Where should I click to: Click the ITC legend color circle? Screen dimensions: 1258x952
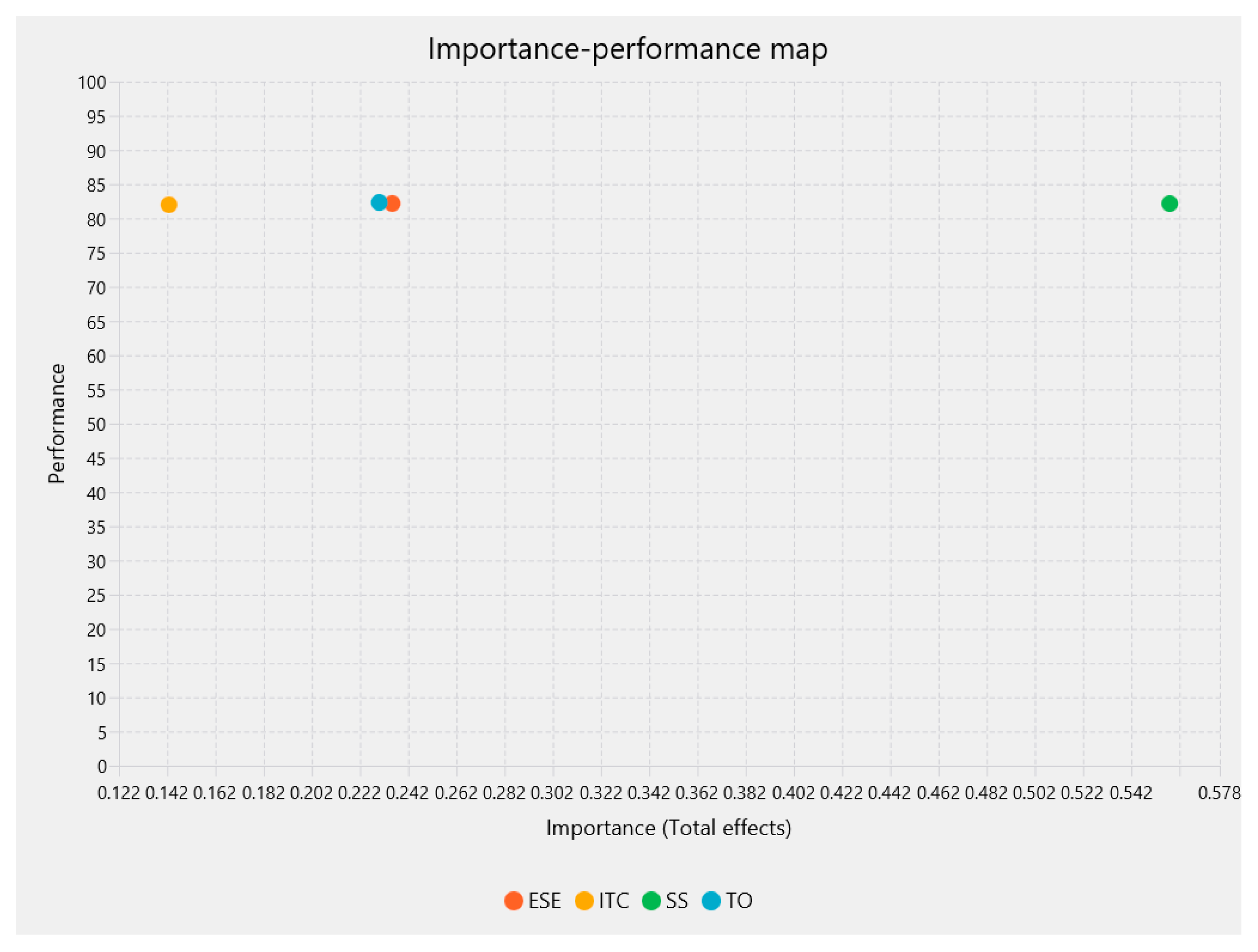coord(584,901)
